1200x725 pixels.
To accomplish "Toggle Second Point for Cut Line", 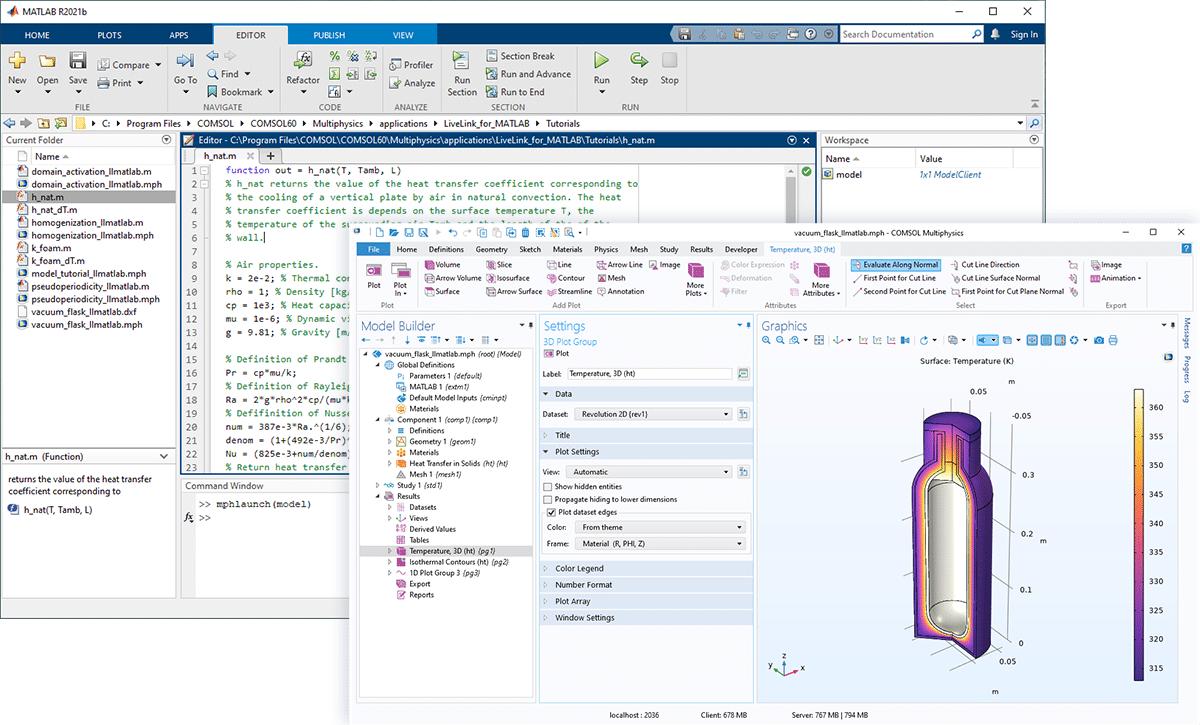I will point(898,291).
